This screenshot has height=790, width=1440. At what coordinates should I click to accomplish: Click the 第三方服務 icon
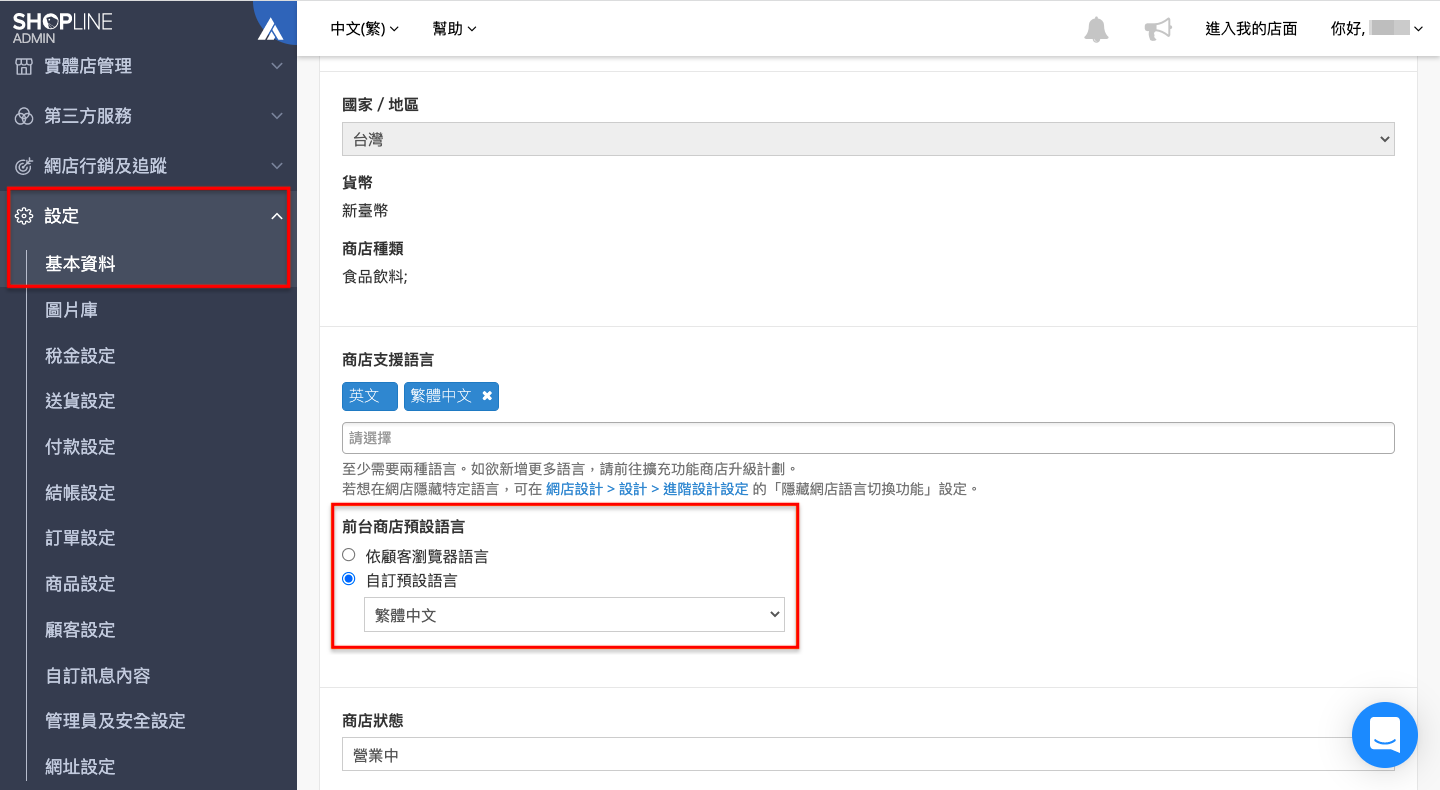click(24, 116)
